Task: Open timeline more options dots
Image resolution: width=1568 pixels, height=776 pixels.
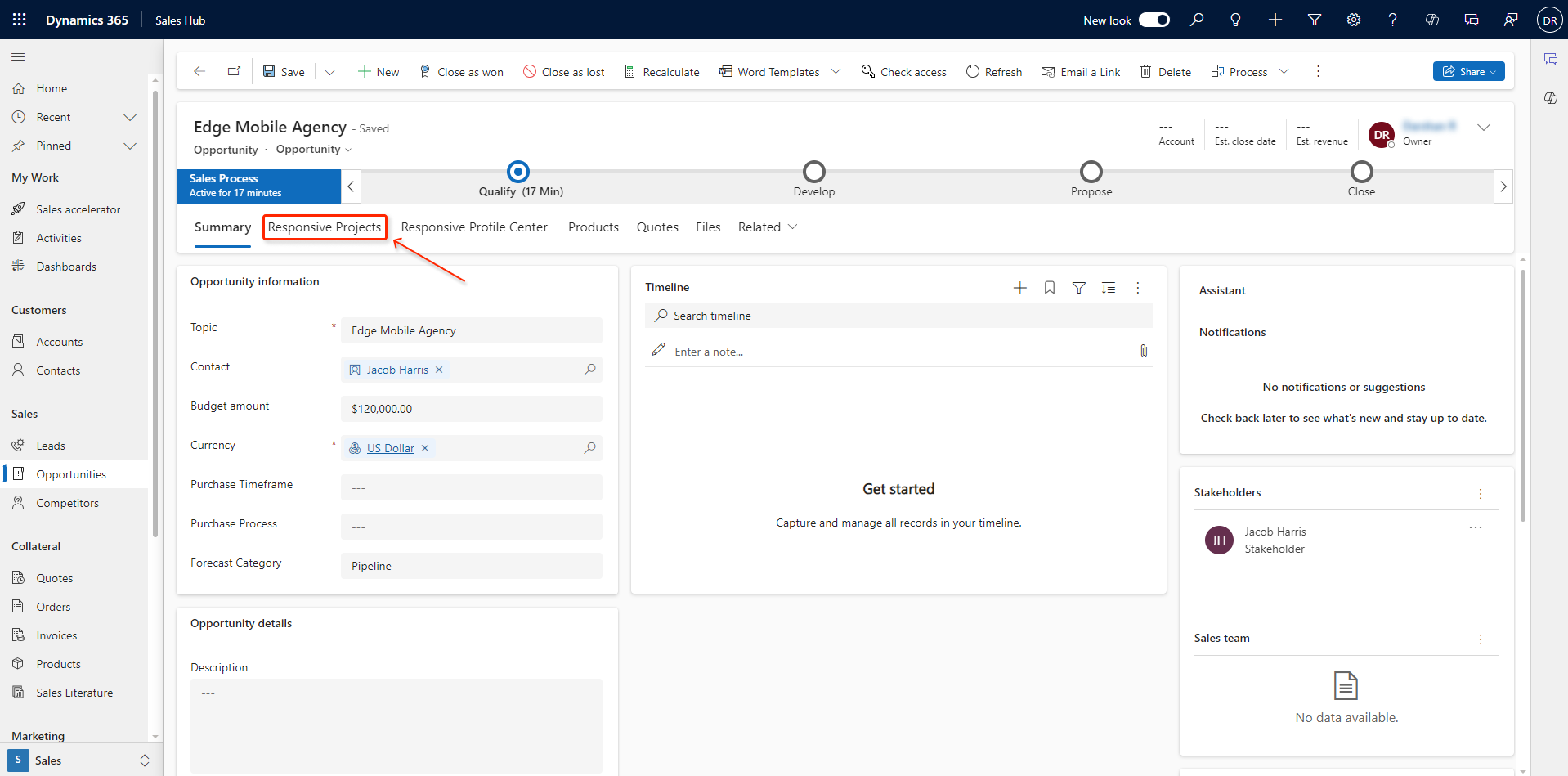Action: point(1138,288)
